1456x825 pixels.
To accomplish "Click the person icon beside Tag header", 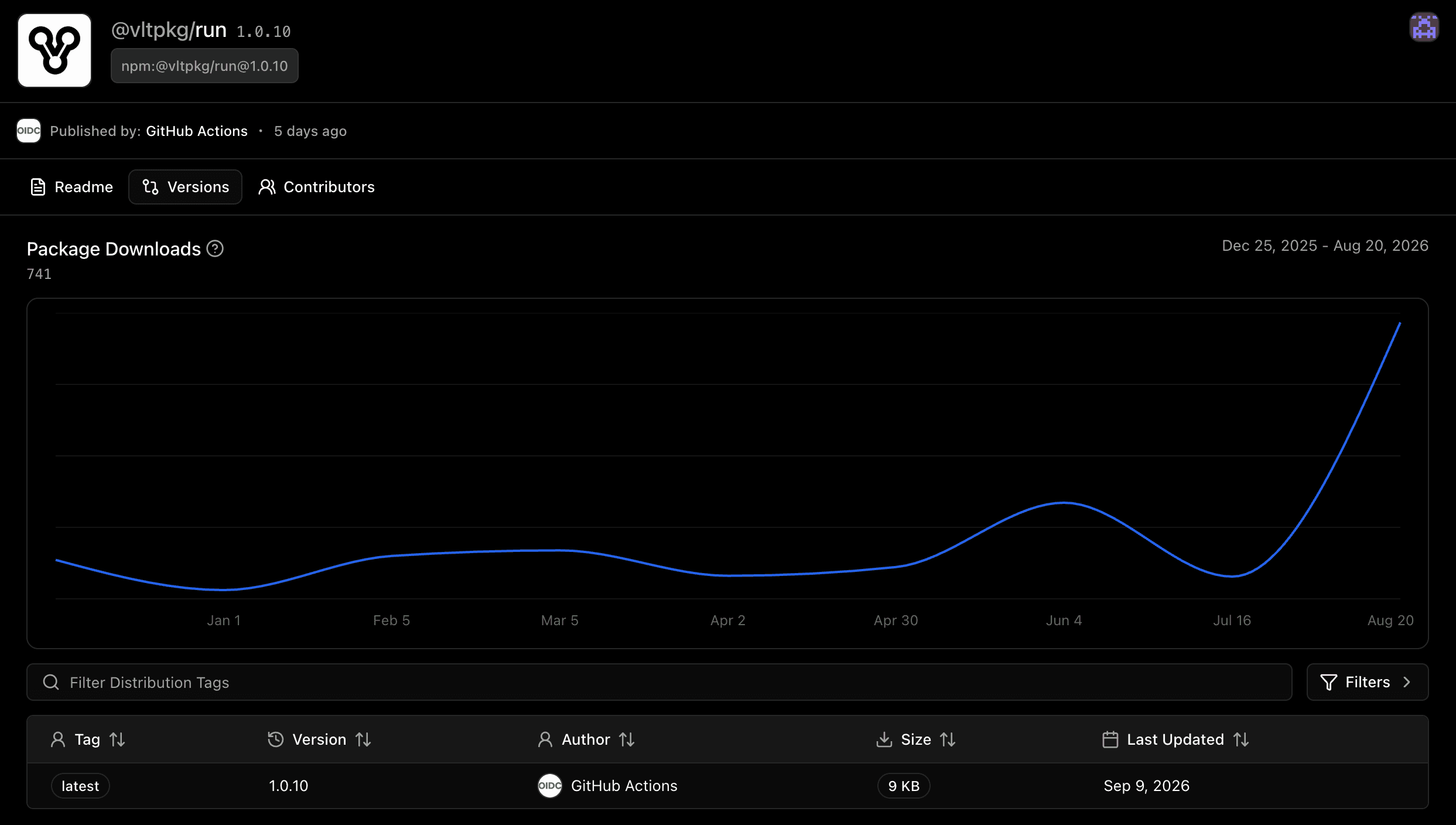I will 58,739.
